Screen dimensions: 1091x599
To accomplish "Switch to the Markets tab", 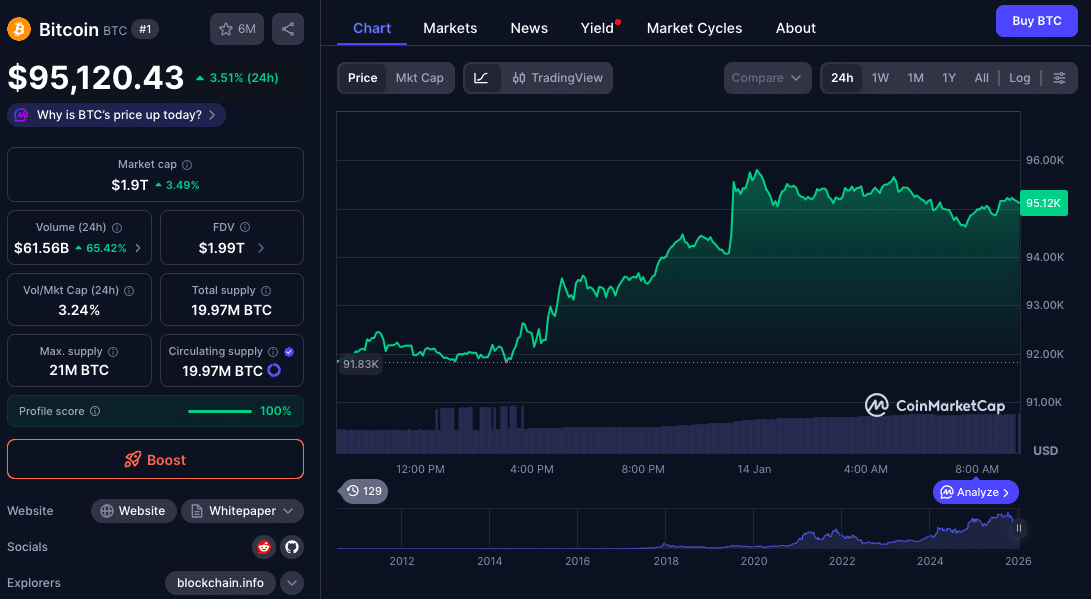I will [x=450, y=28].
